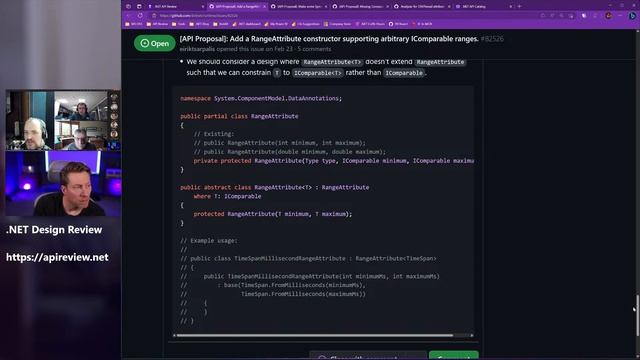Click the green Open issue status badge
640x360 pixels.
(155, 43)
